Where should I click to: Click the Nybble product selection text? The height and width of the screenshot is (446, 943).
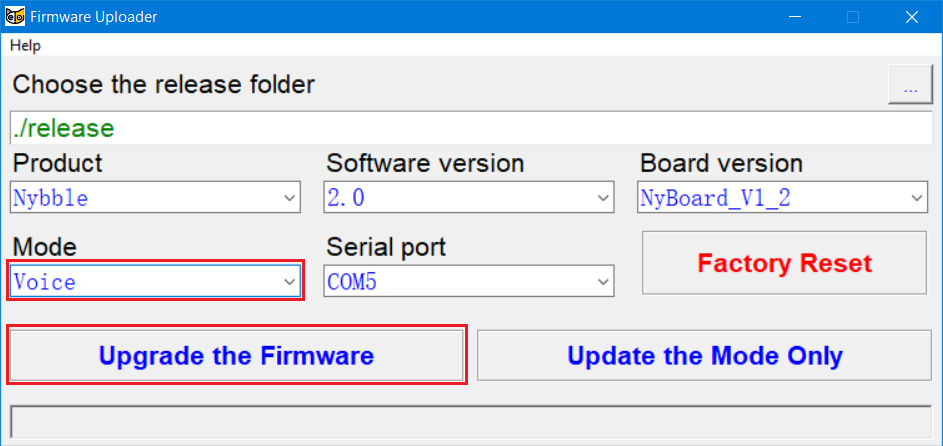pos(51,198)
